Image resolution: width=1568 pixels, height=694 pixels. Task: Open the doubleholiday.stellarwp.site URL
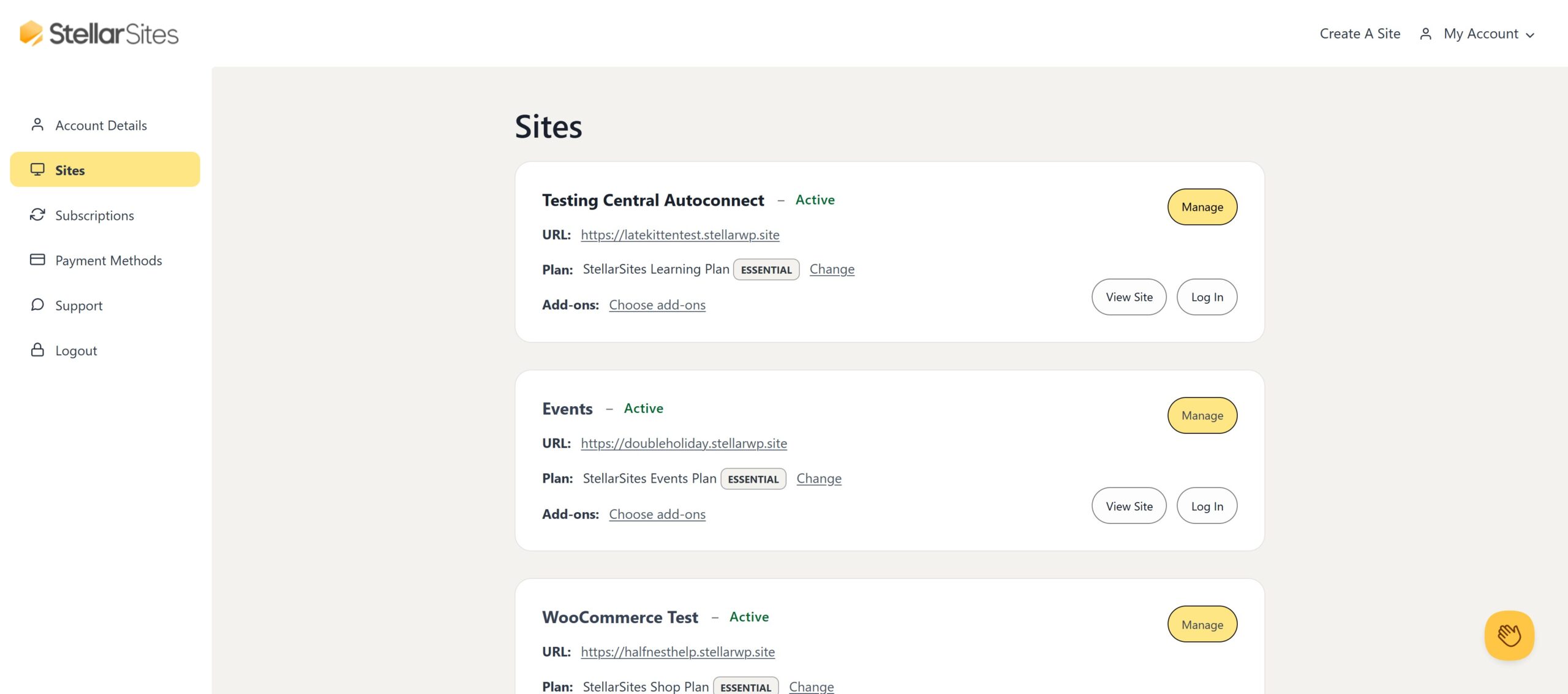(x=683, y=443)
